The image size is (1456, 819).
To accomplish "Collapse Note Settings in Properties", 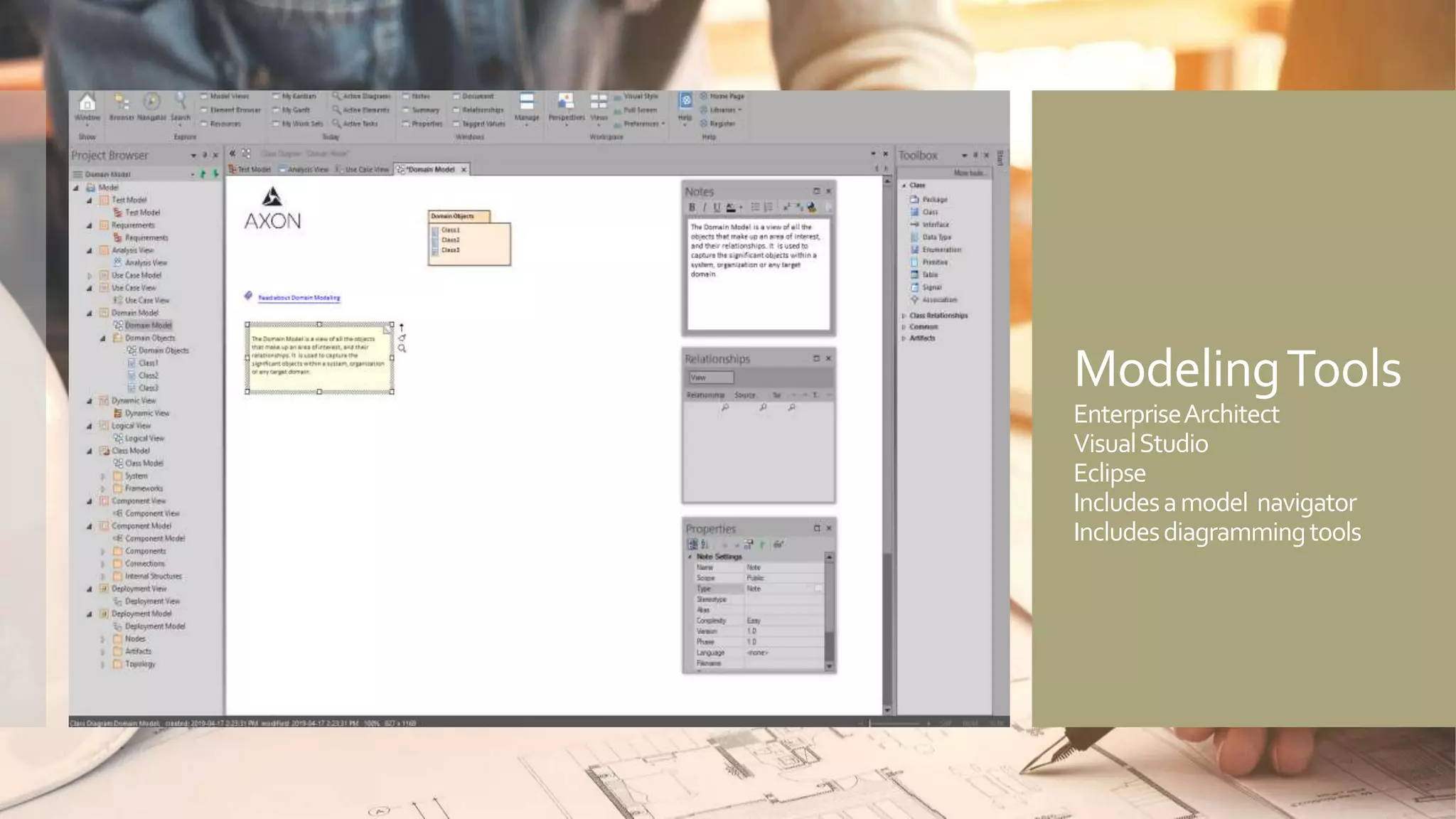I will (690, 557).
